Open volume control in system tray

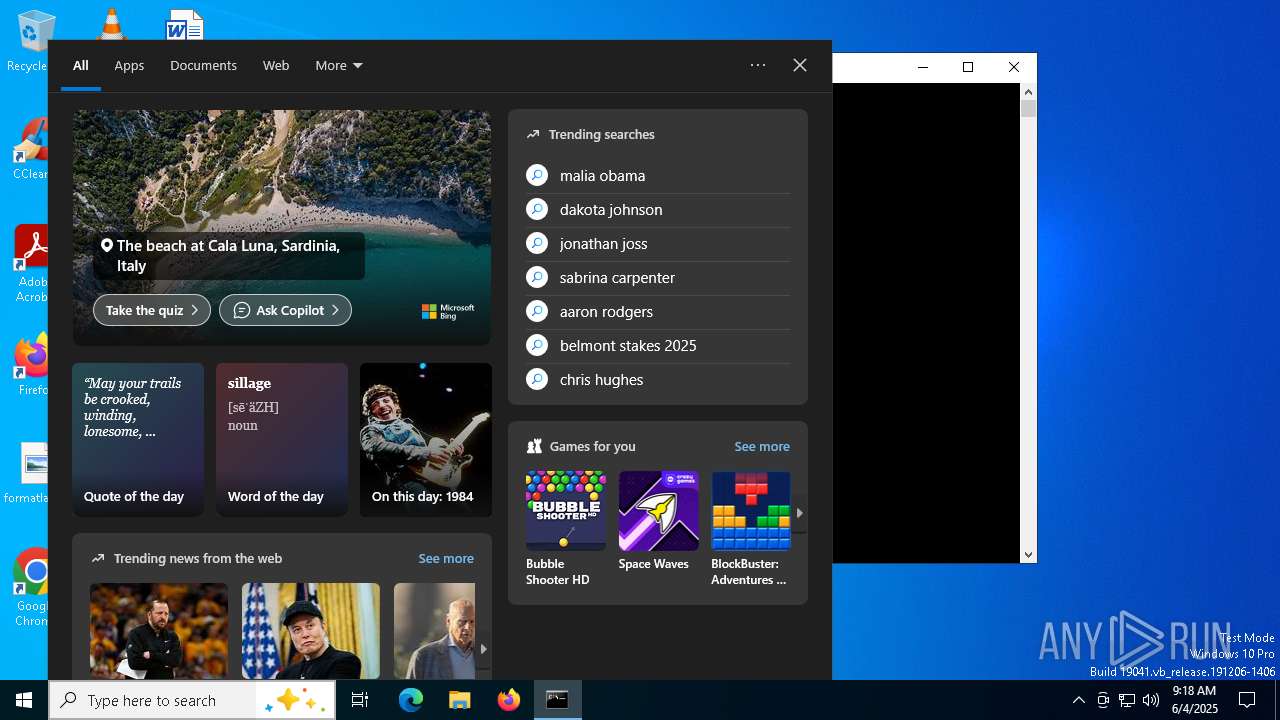point(1151,700)
